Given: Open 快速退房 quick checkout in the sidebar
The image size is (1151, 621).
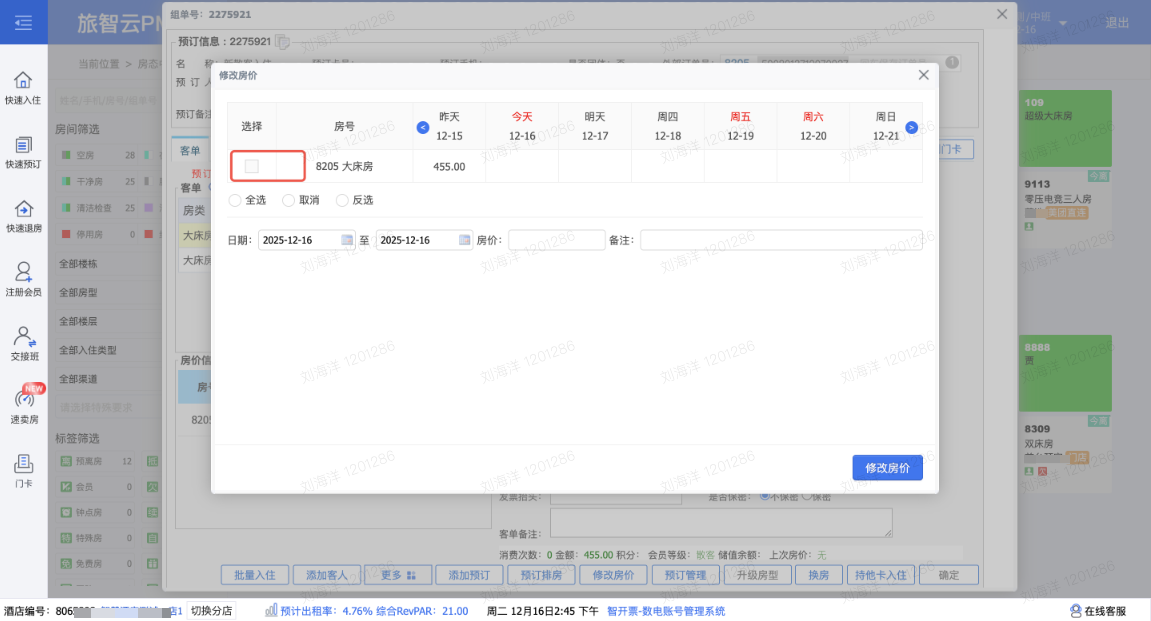Looking at the screenshot, I should pyautogui.click(x=23, y=216).
